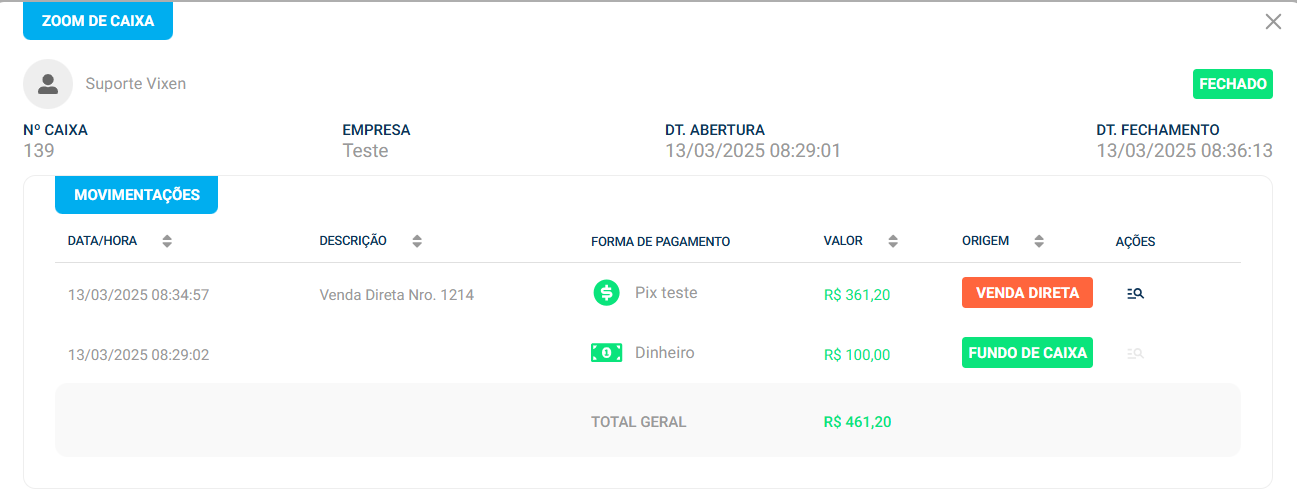This screenshot has width=1297, height=494.
Task: Click the R$ 361,20 value
Action: tap(857, 295)
